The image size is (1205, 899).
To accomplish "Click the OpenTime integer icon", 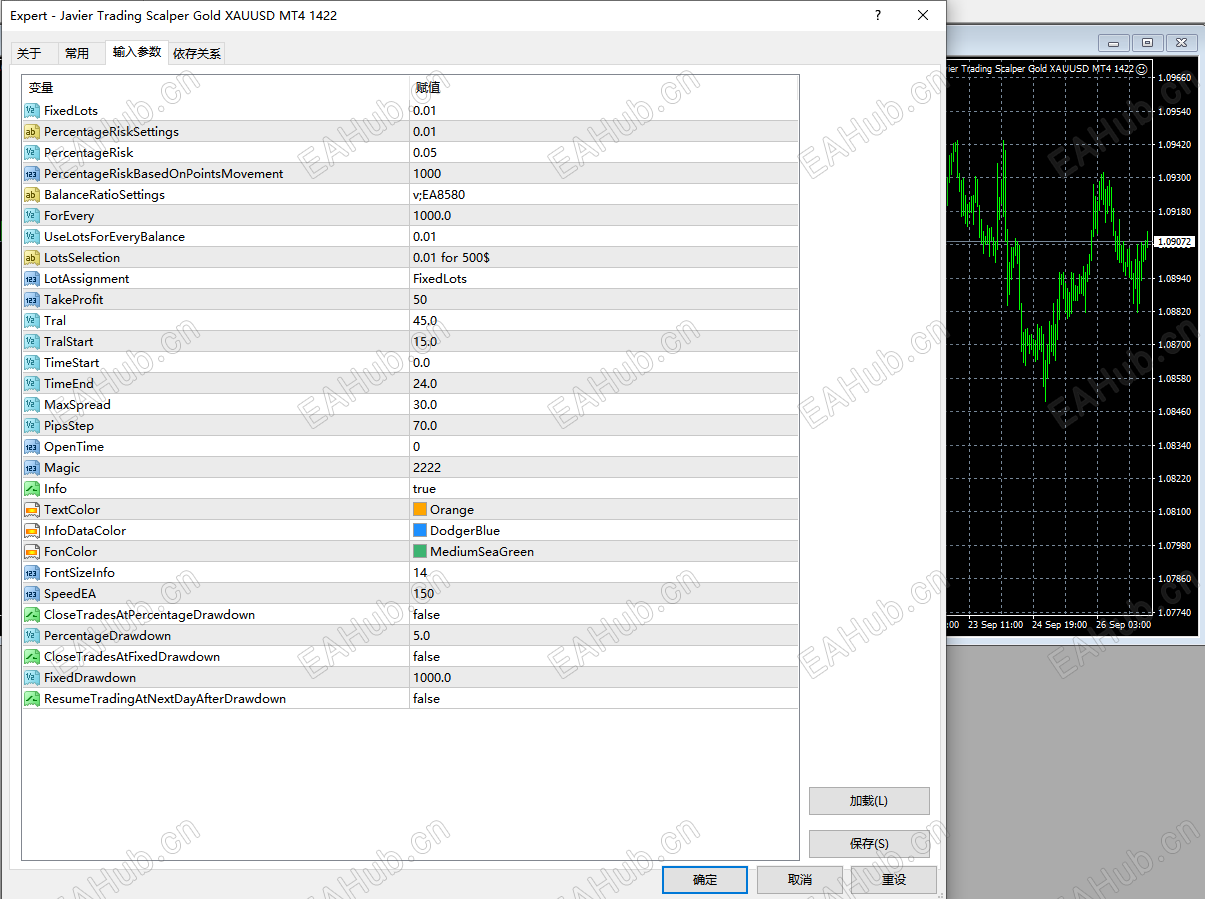I will [x=32, y=447].
